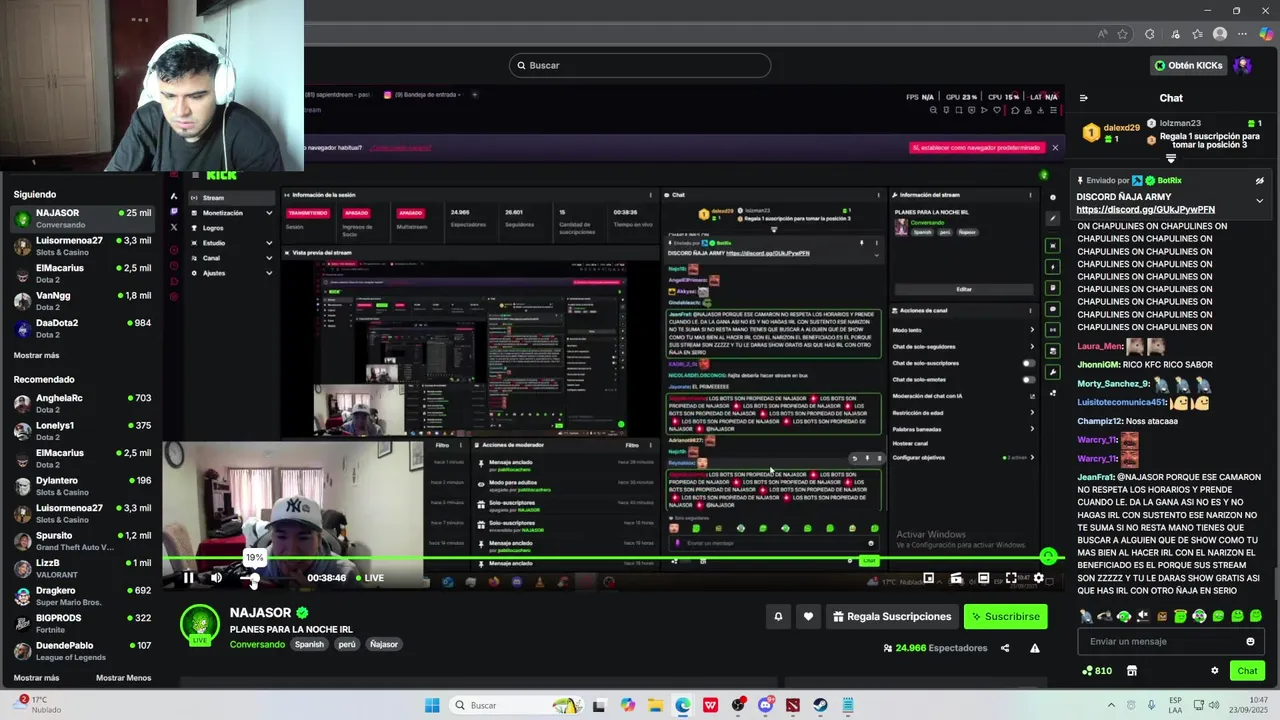This screenshot has height=720, width=1280.
Task: Open the channel points store icon
Action: tap(1132, 671)
